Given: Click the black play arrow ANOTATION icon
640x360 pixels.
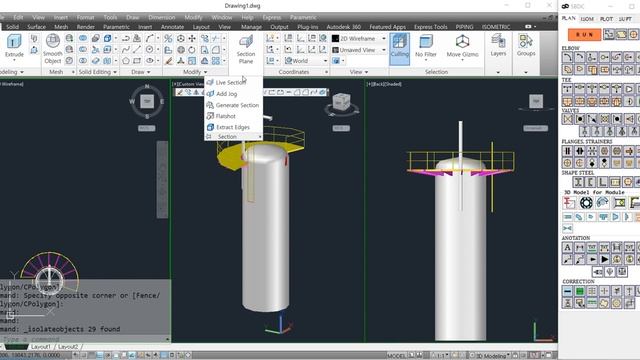Looking at the screenshot, I should point(604,259).
